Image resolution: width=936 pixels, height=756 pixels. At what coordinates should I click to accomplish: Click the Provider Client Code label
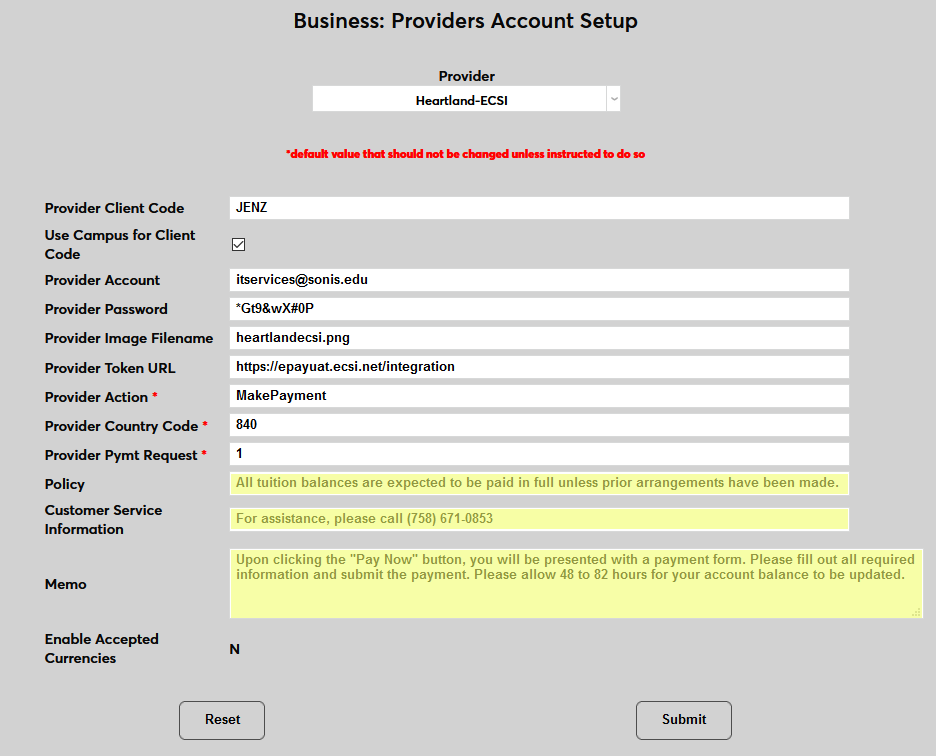pyautogui.click(x=114, y=208)
